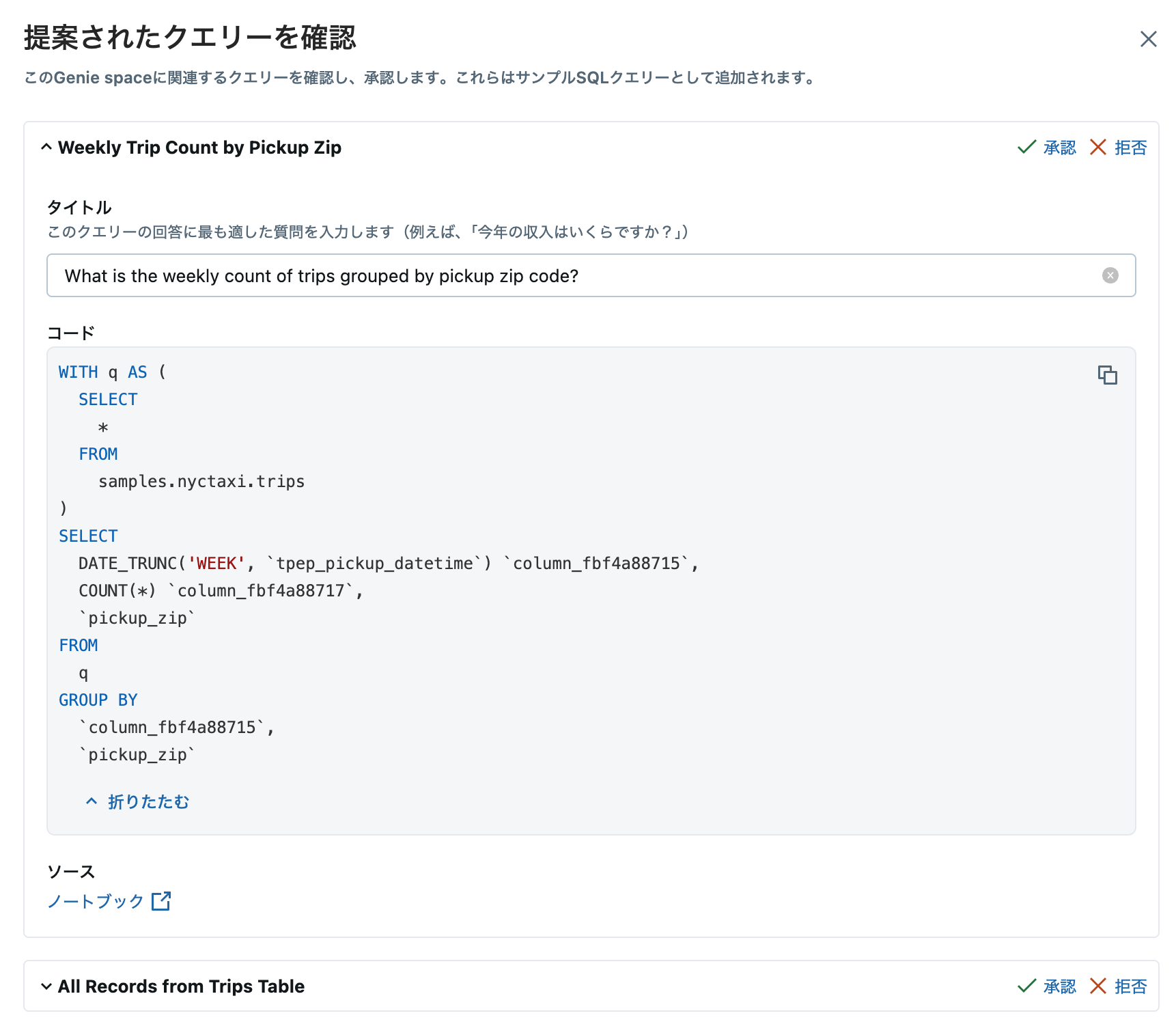Viewport: 1176px width, 1022px height.
Task: Click the dialog close X icon
Action: 1149,40
